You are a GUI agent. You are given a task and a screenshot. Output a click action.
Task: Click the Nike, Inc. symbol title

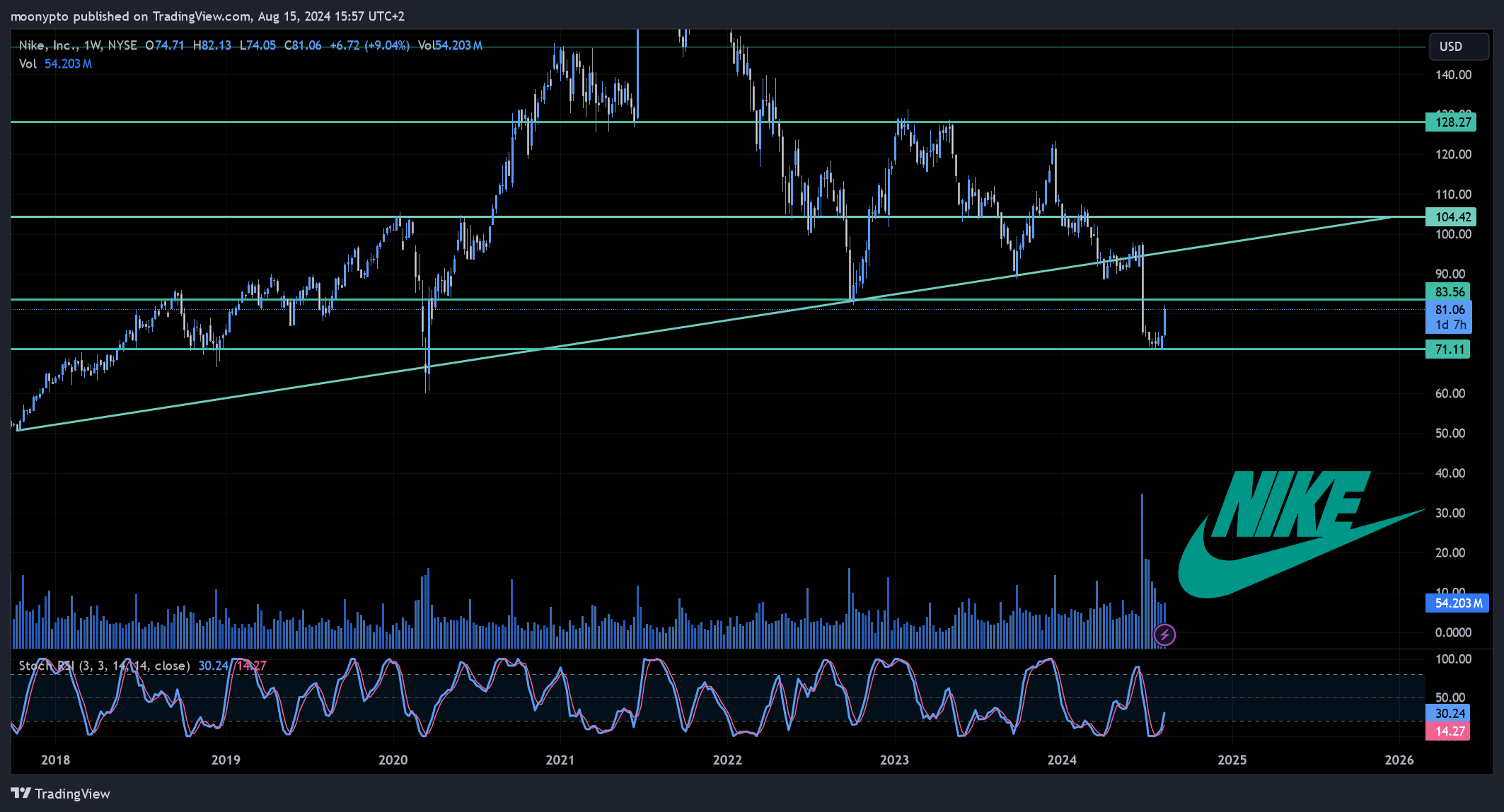(x=48, y=45)
